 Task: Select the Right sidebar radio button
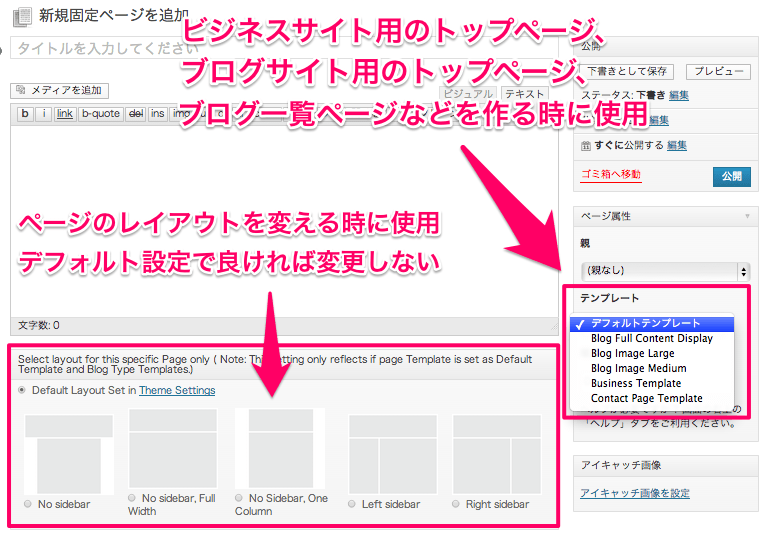click(456, 504)
